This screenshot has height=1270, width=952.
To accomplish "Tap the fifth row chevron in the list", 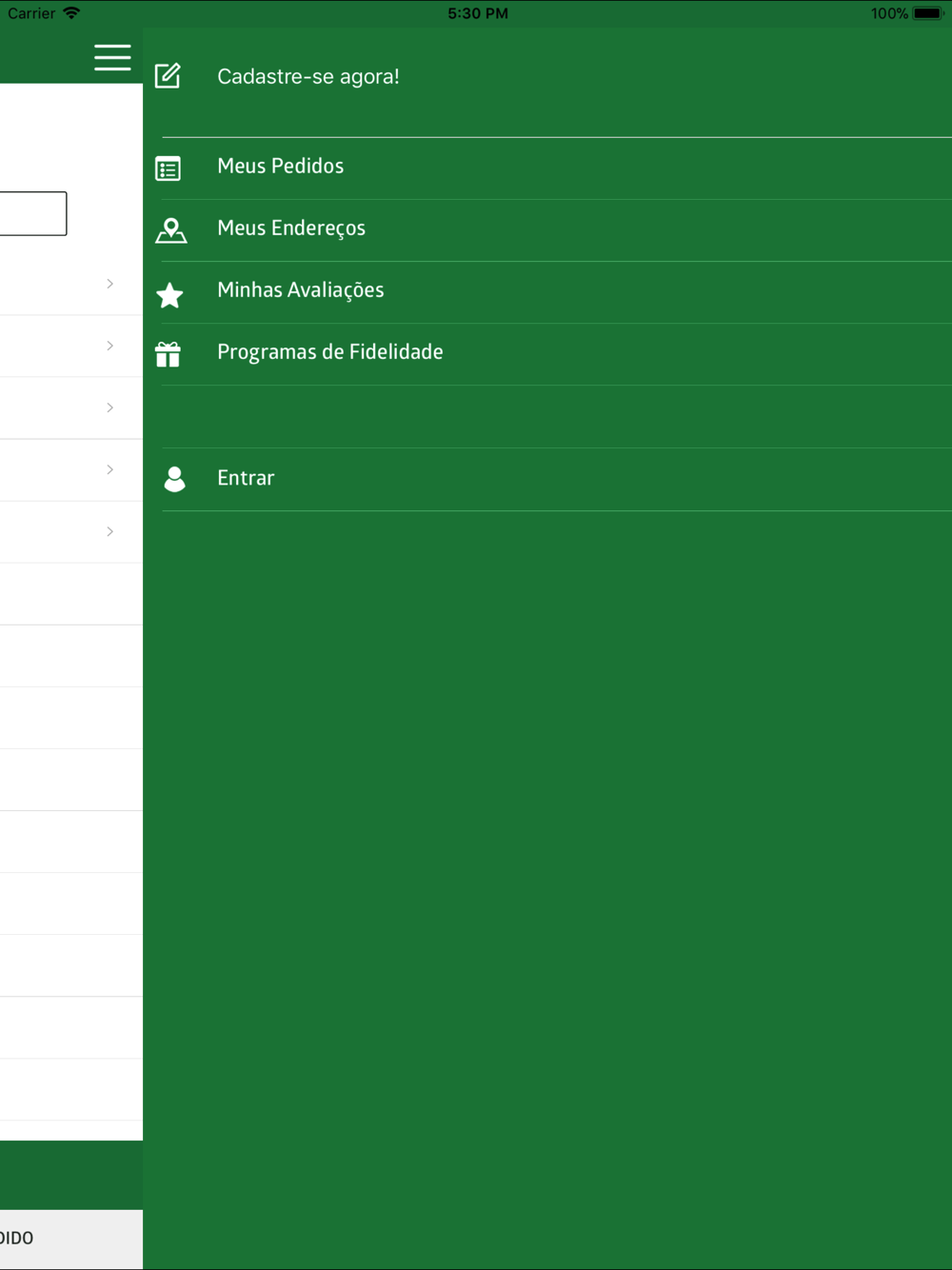I will [110, 531].
